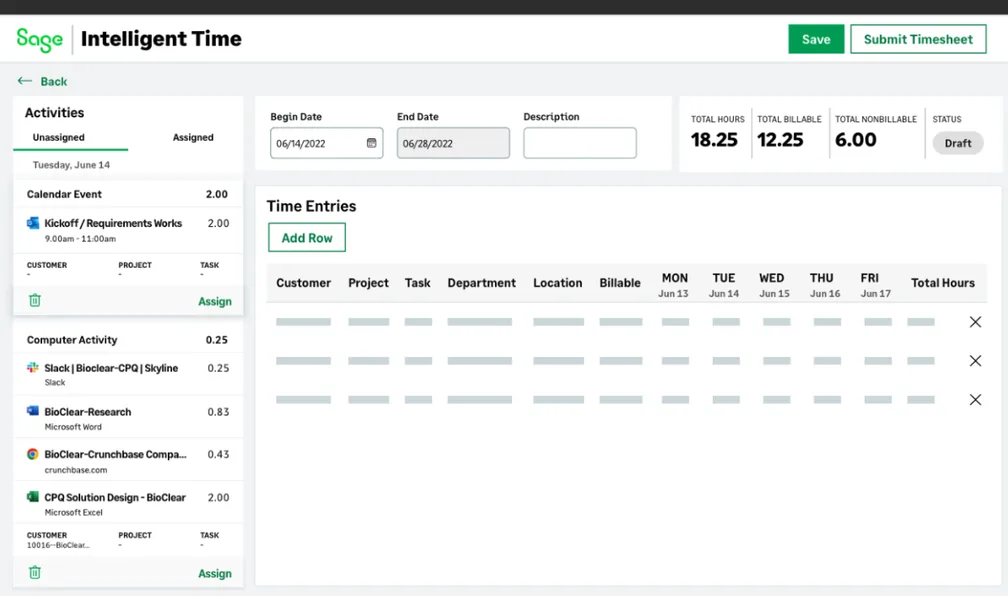The image size is (1008, 596).
Task: Click the Total Nonbillable value 6.00
Action: coord(856,140)
